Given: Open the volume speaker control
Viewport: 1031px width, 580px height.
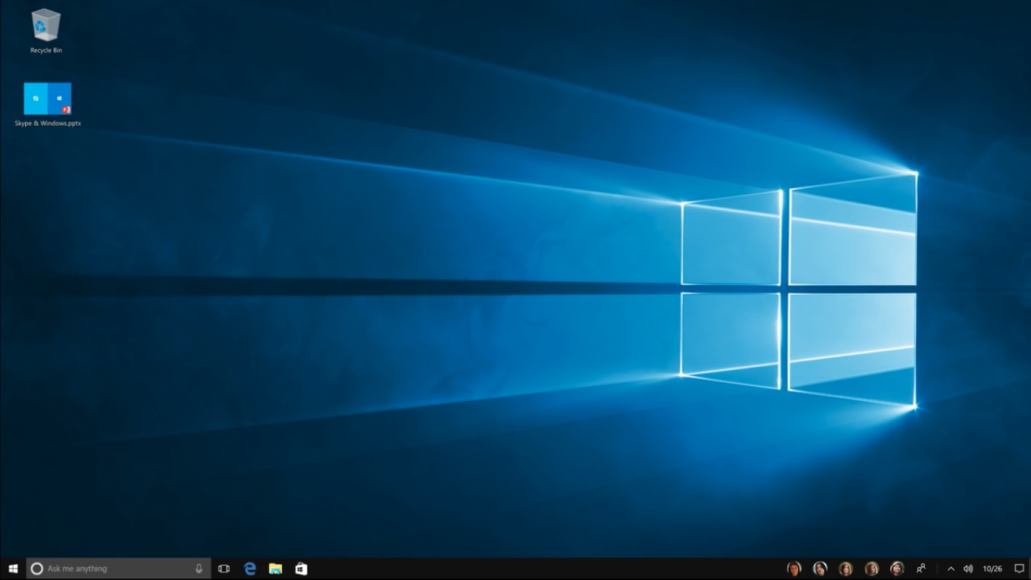Looking at the screenshot, I should pos(968,569).
